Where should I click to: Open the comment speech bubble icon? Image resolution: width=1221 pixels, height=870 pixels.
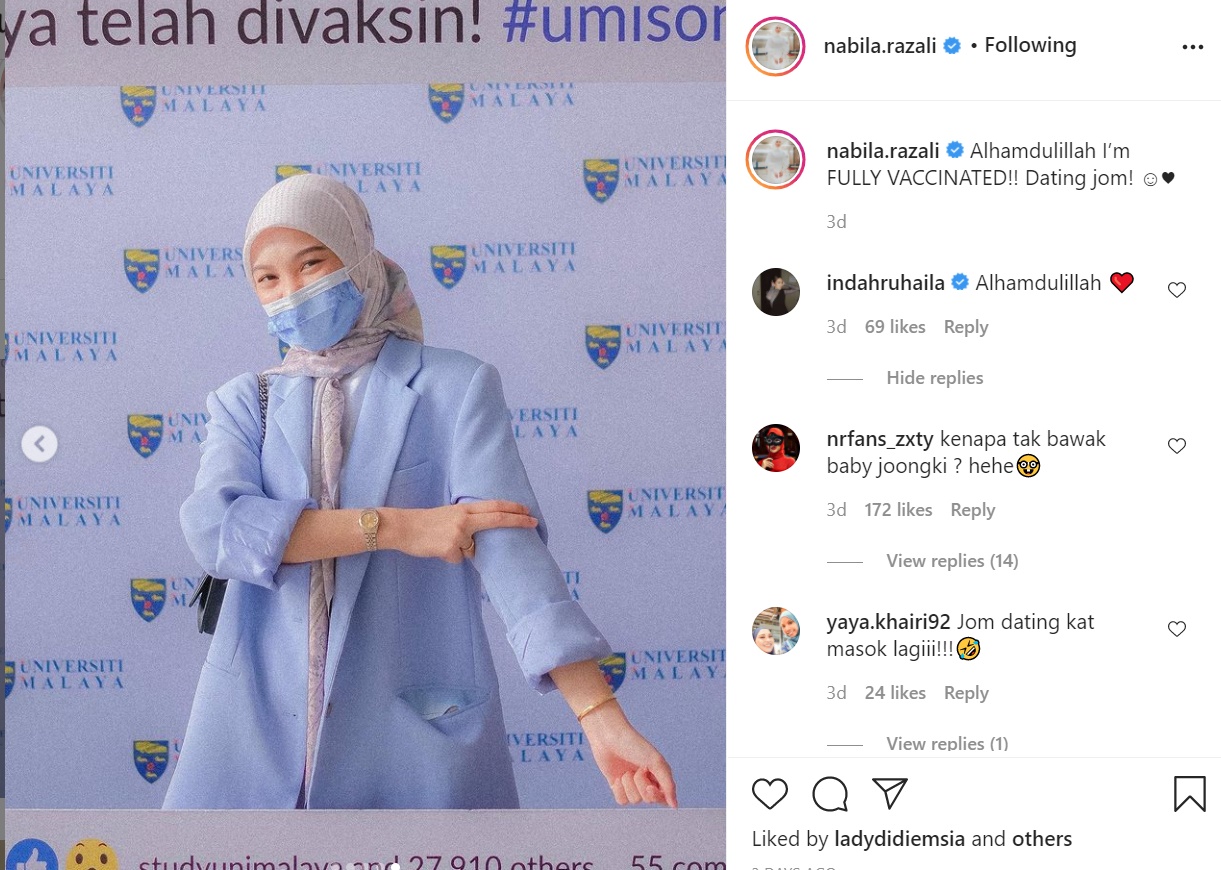[x=830, y=794]
